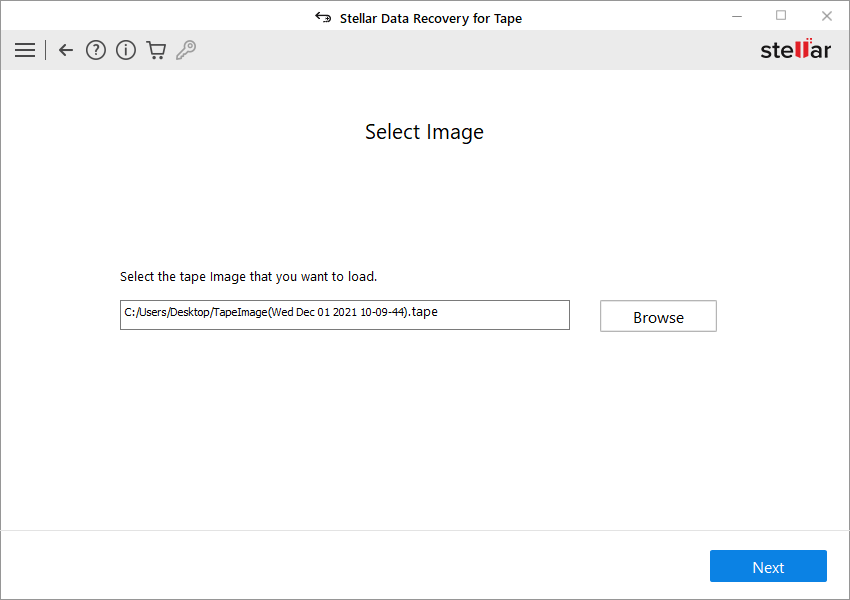Click the app icon in the title bar

323,17
